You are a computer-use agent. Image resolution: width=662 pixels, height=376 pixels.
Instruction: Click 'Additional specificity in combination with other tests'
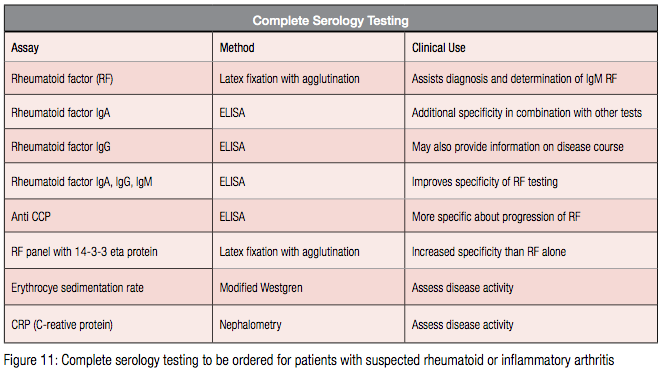coord(527,113)
